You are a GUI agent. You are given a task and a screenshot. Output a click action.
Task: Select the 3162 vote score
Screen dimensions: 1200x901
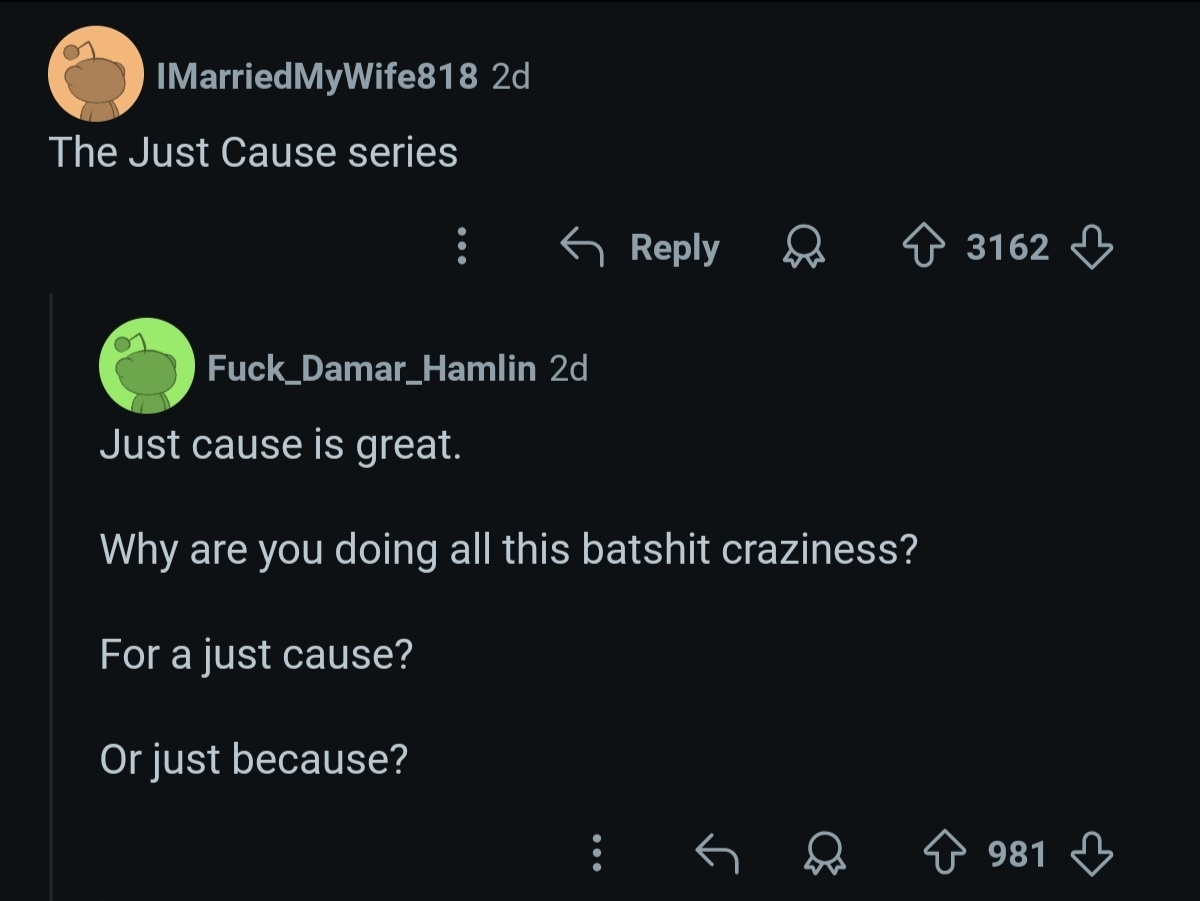[x=1007, y=247]
